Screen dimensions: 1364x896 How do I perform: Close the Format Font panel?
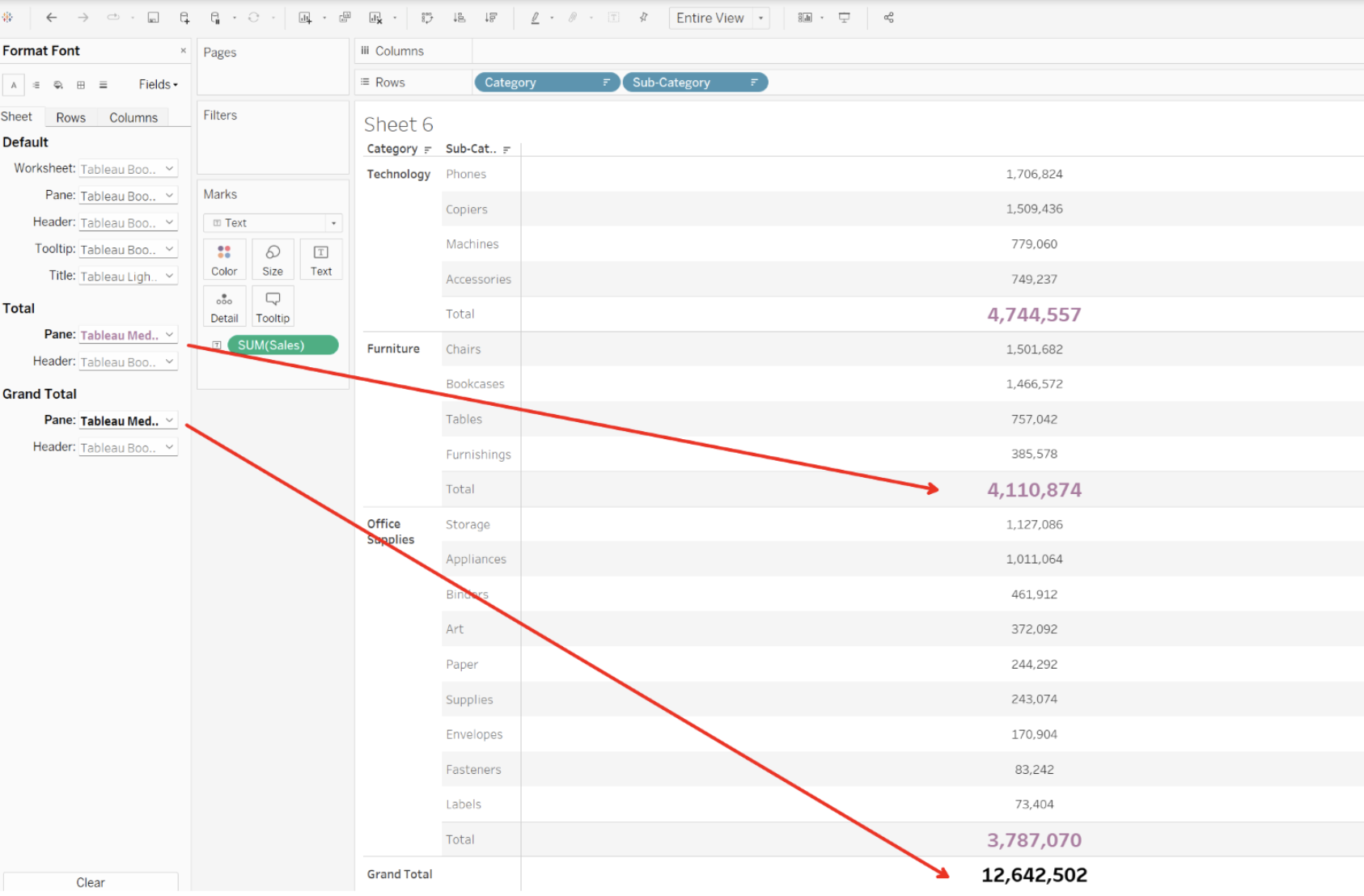pos(183,50)
